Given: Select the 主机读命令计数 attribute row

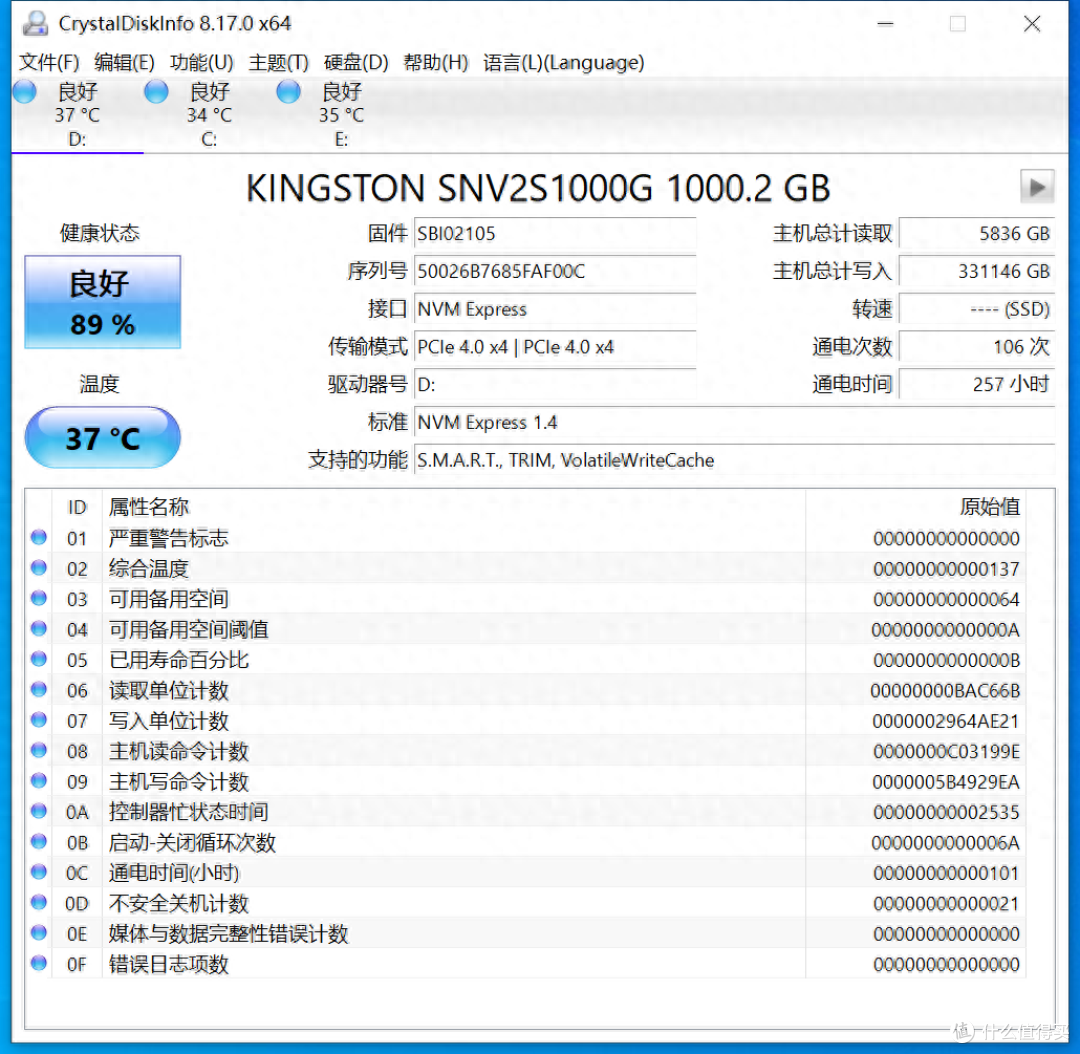Looking at the screenshot, I should tap(526, 751).
